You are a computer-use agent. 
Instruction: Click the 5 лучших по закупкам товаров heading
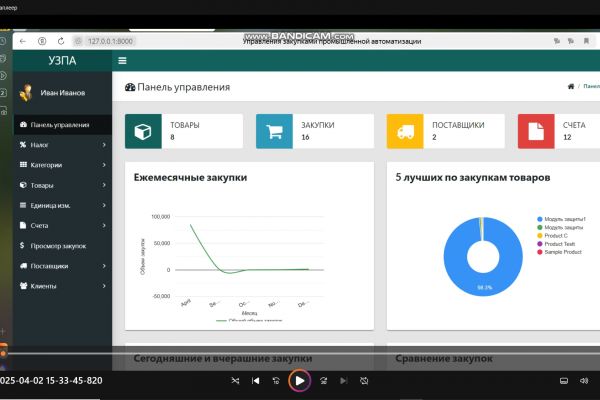coord(473,178)
